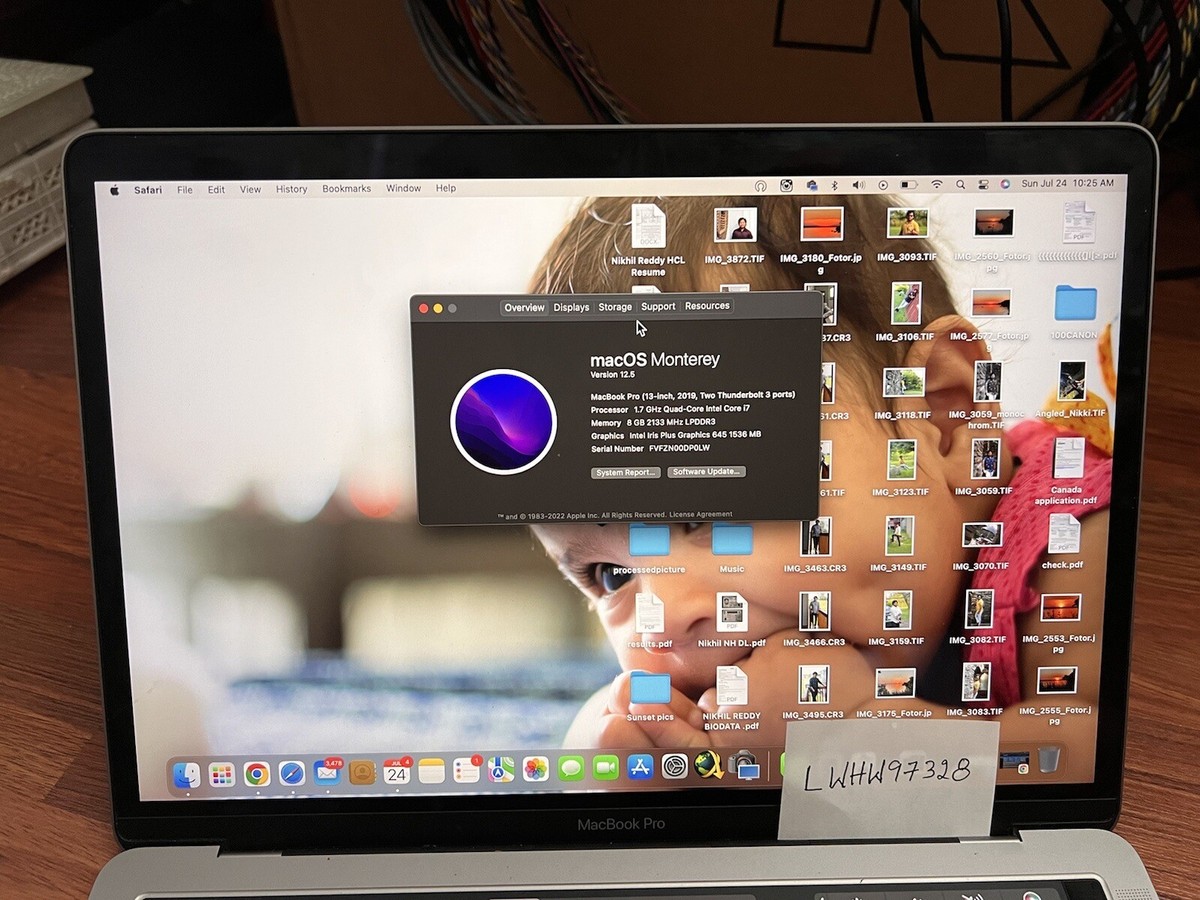Open Spotlight search magnifier in menu bar

(x=960, y=184)
